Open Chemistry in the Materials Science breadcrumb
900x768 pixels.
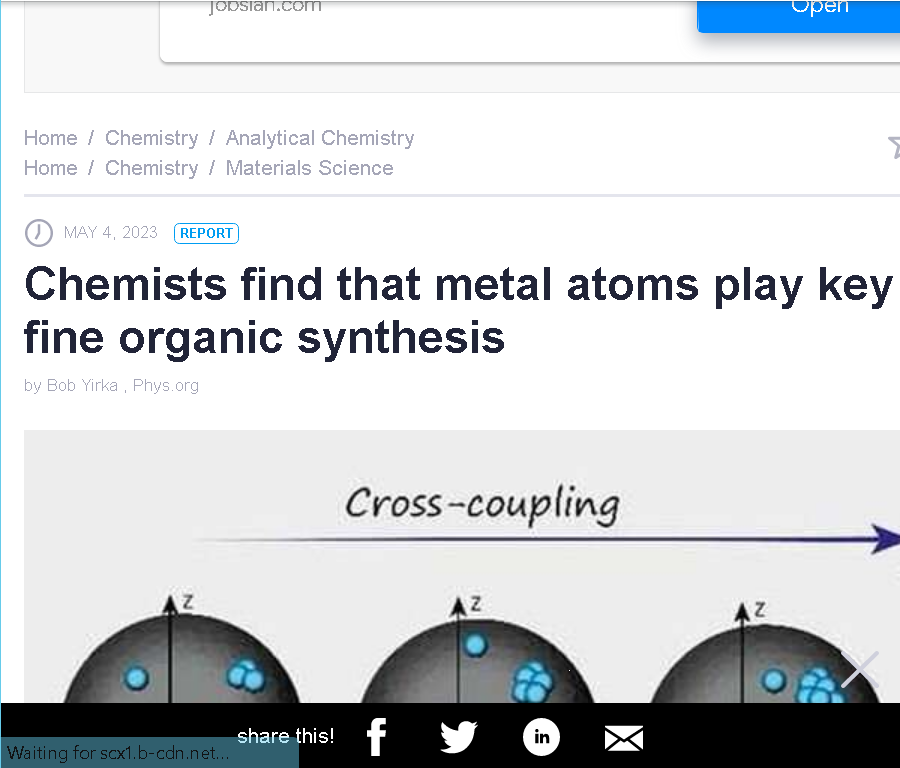coord(152,168)
